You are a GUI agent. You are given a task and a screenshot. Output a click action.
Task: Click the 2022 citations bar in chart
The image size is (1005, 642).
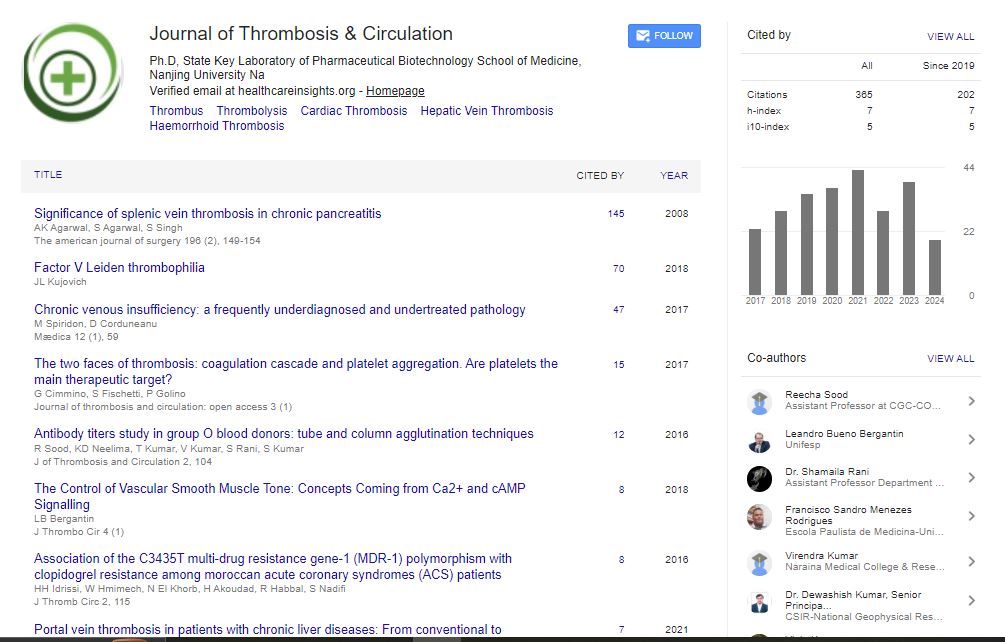(x=883, y=253)
